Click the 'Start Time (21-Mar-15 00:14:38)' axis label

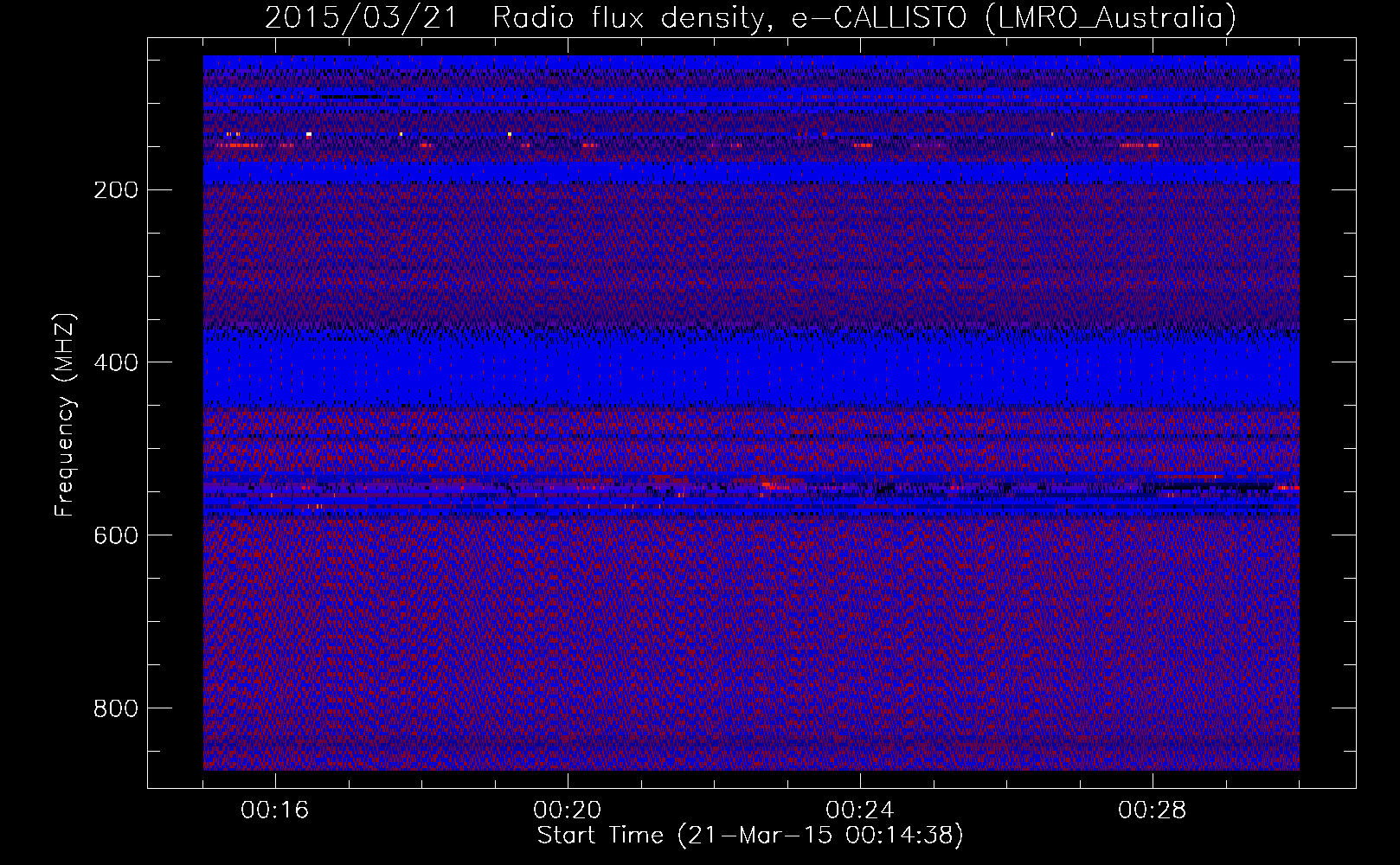click(x=750, y=836)
